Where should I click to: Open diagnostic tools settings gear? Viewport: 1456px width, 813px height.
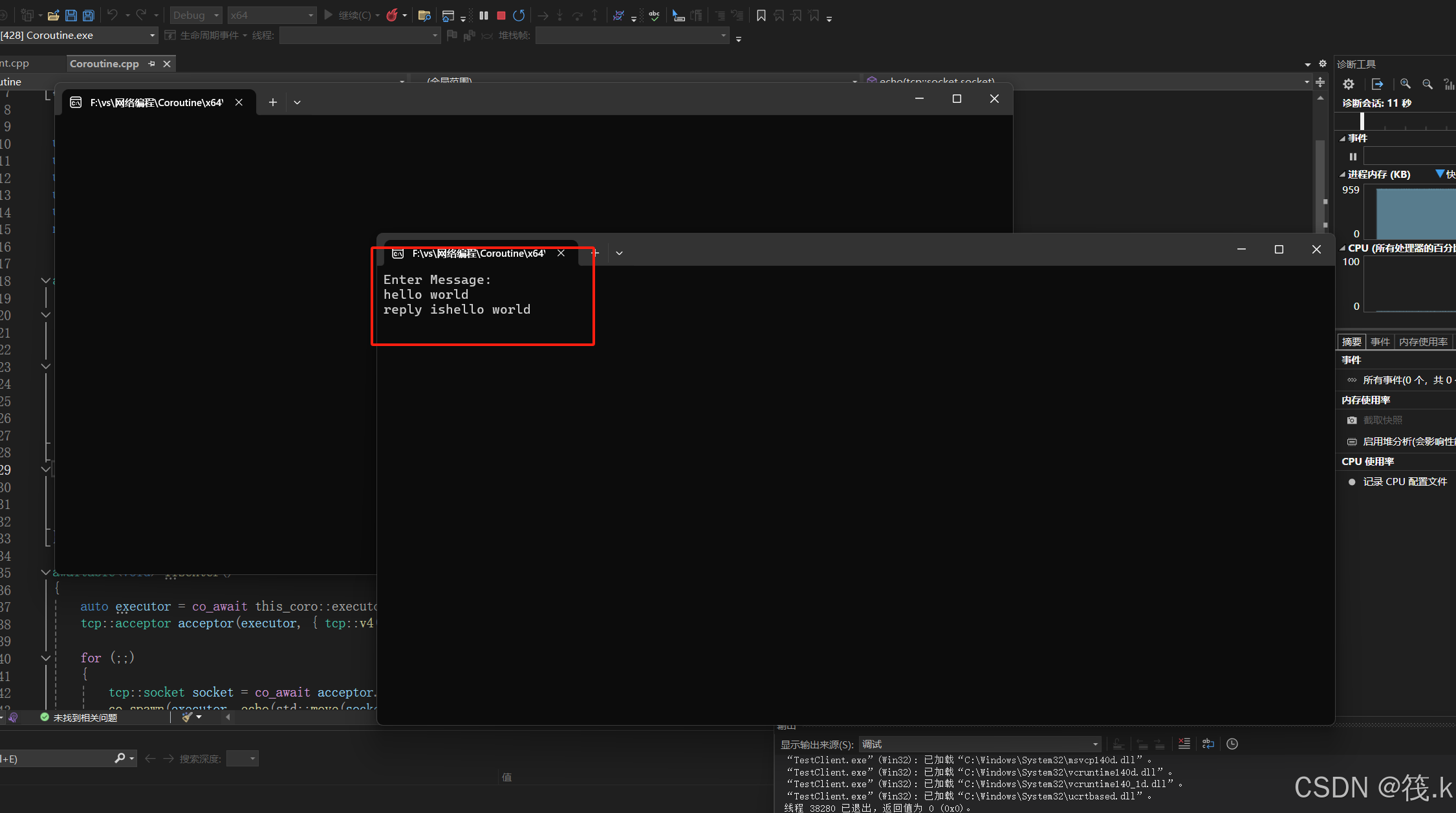1349,84
